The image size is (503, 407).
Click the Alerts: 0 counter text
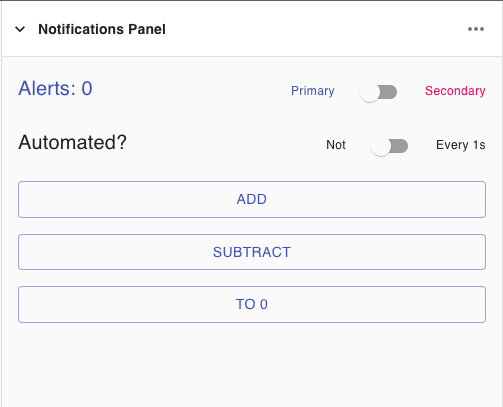click(x=55, y=89)
